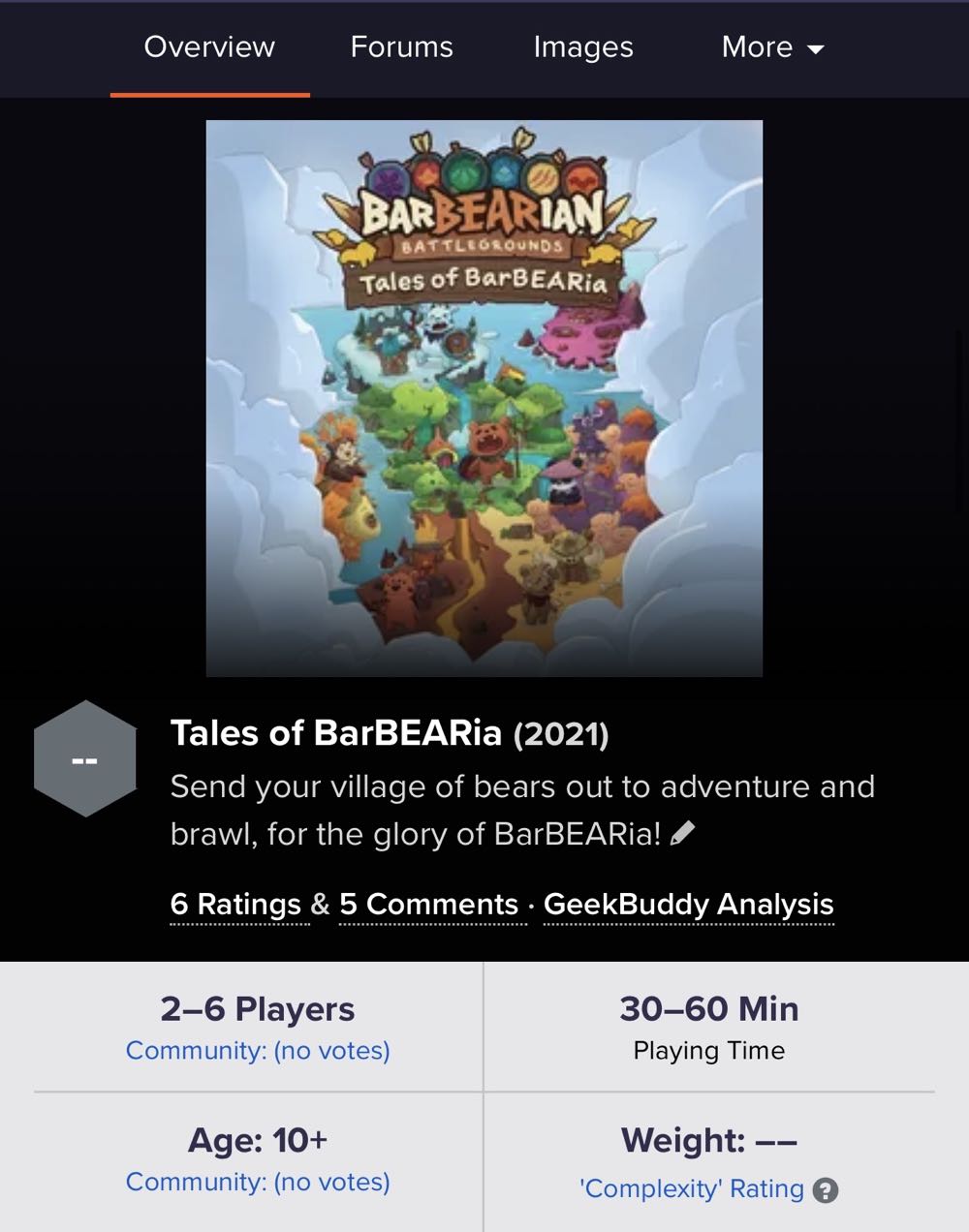Switch to the Overview tab
Image resolution: width=969 pixels, height=1232 pixels.
point(209,47)
